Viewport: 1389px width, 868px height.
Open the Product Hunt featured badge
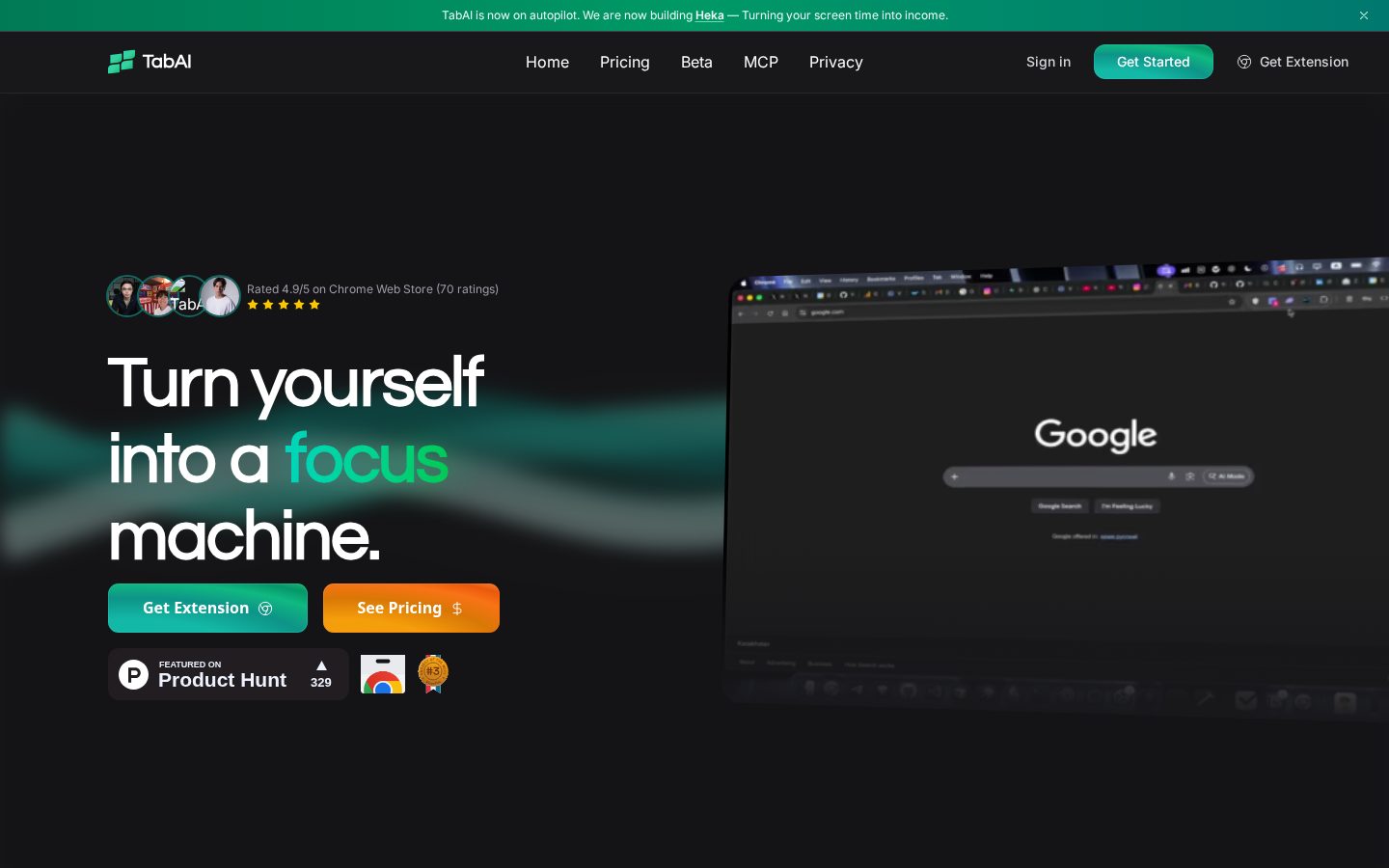coord(229,674)
